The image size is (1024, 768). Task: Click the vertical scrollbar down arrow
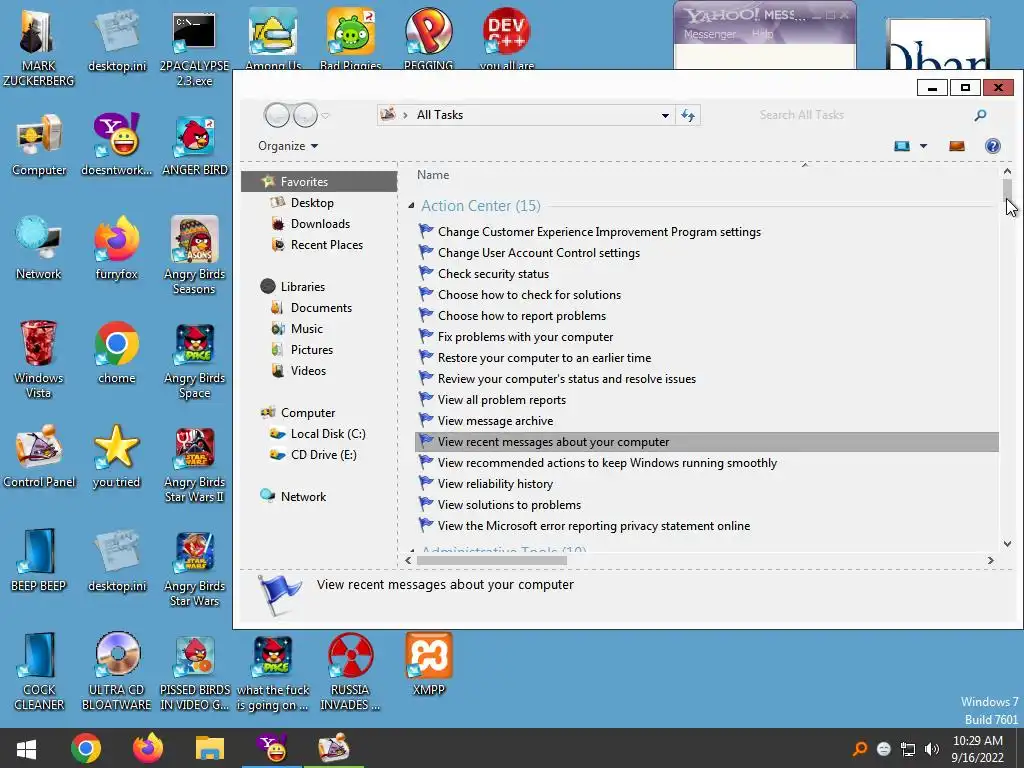tap(1007, 543)
